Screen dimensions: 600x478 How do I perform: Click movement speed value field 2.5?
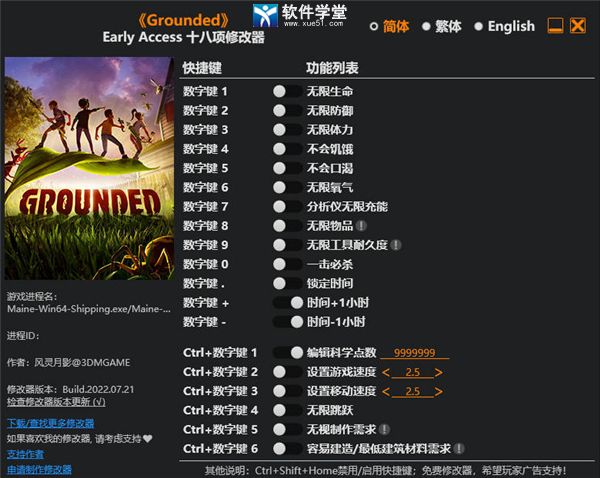click(x=412, y=392)
